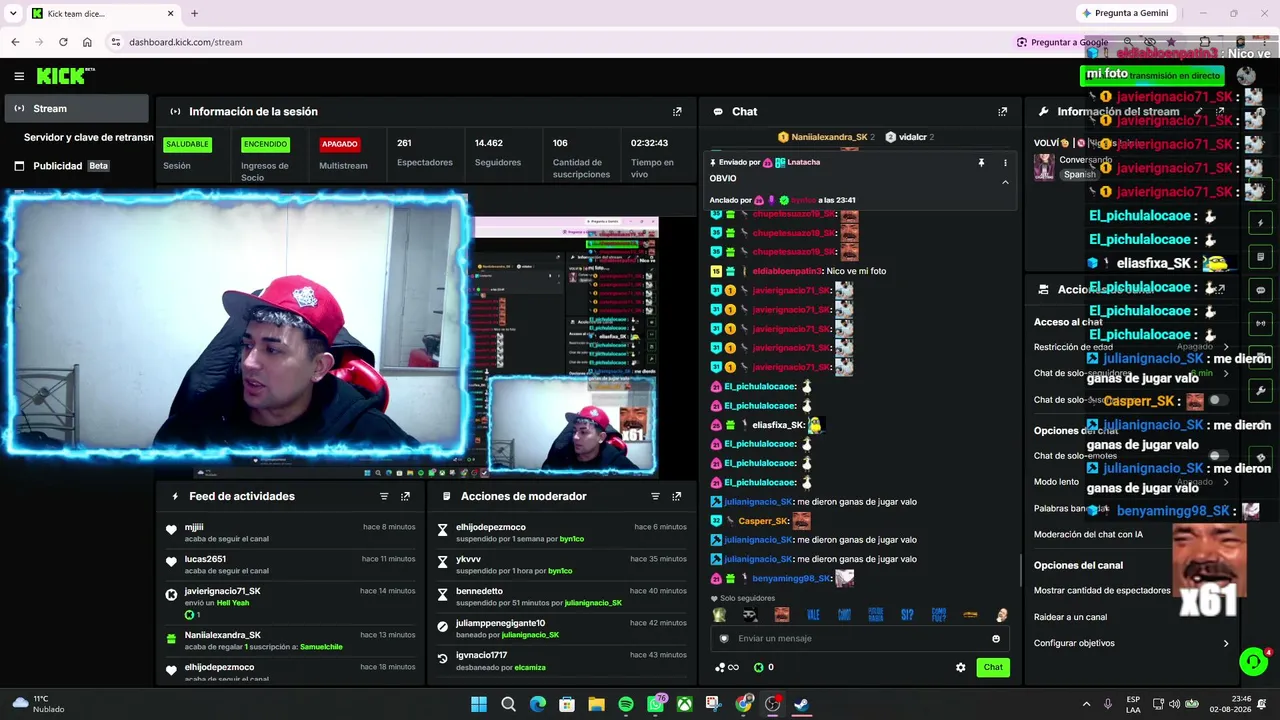Screen dimensions: 1280x720
Task: Show hidden system tray icons
Action: click(x=1086, y=704)
